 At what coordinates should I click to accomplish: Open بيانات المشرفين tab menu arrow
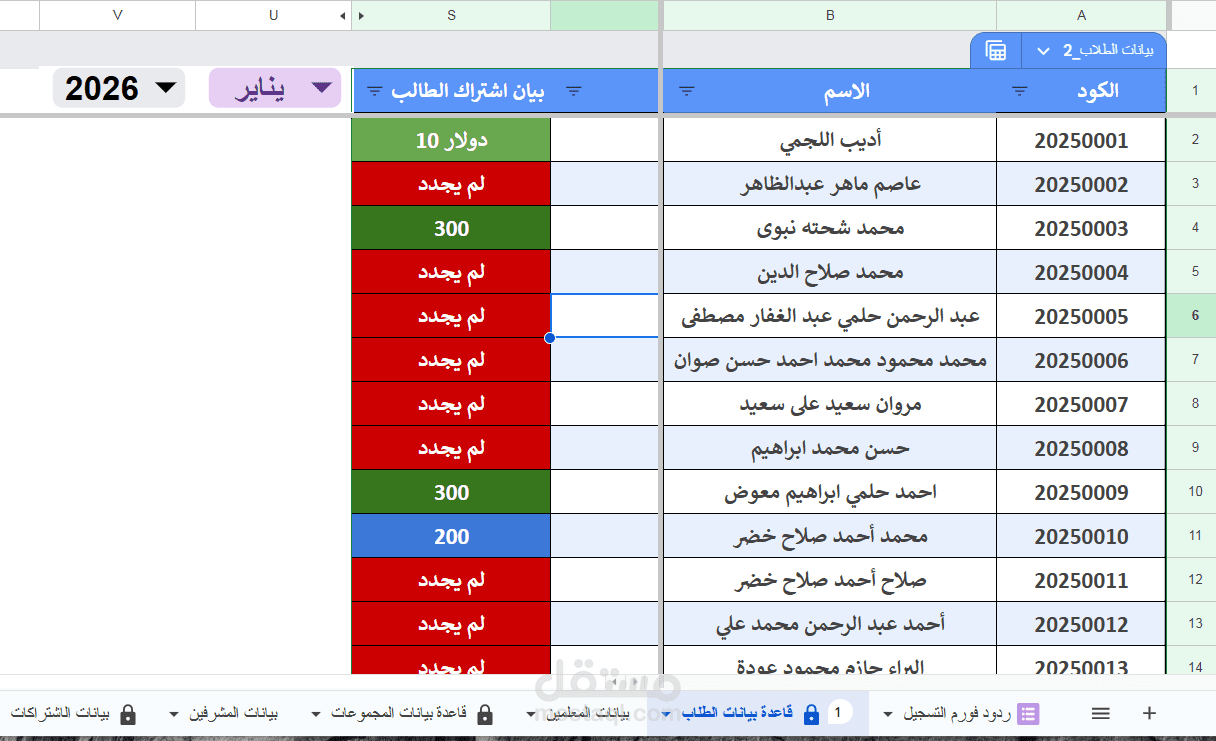pos(175,715)
